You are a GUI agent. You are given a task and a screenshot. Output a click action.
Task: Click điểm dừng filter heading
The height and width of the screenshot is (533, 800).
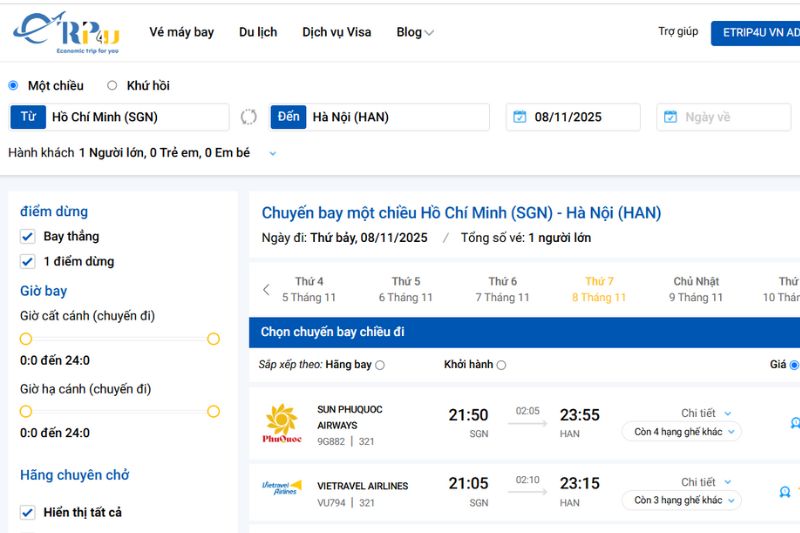(x=54, y=211)
